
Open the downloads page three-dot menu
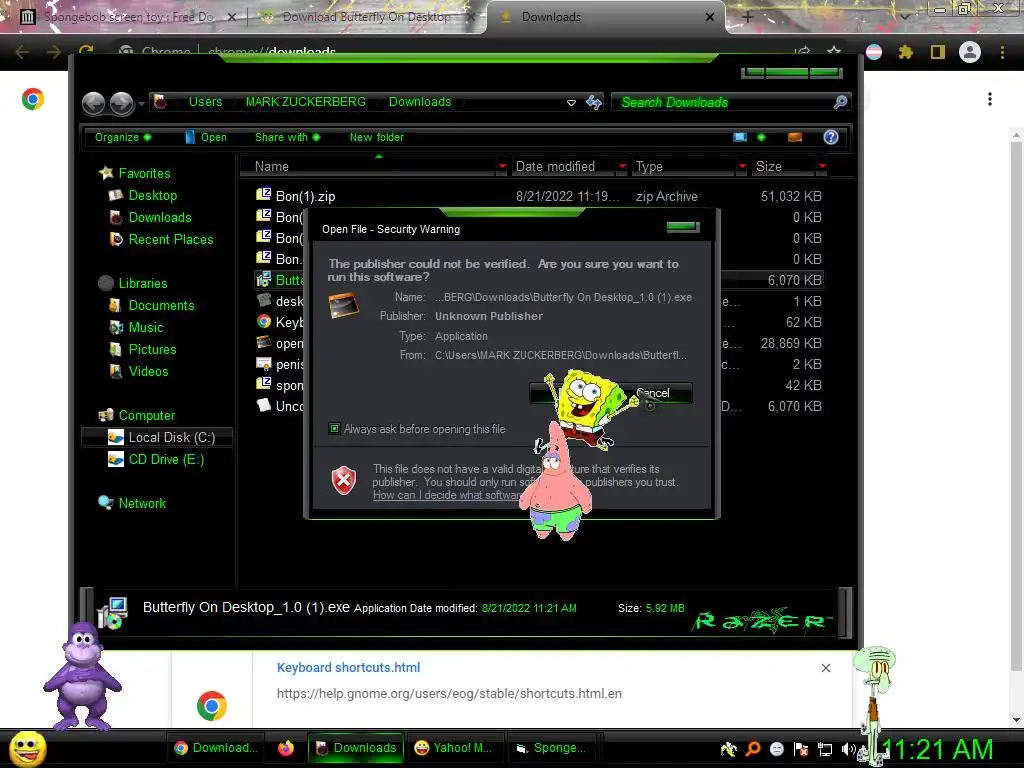(990, 99)
